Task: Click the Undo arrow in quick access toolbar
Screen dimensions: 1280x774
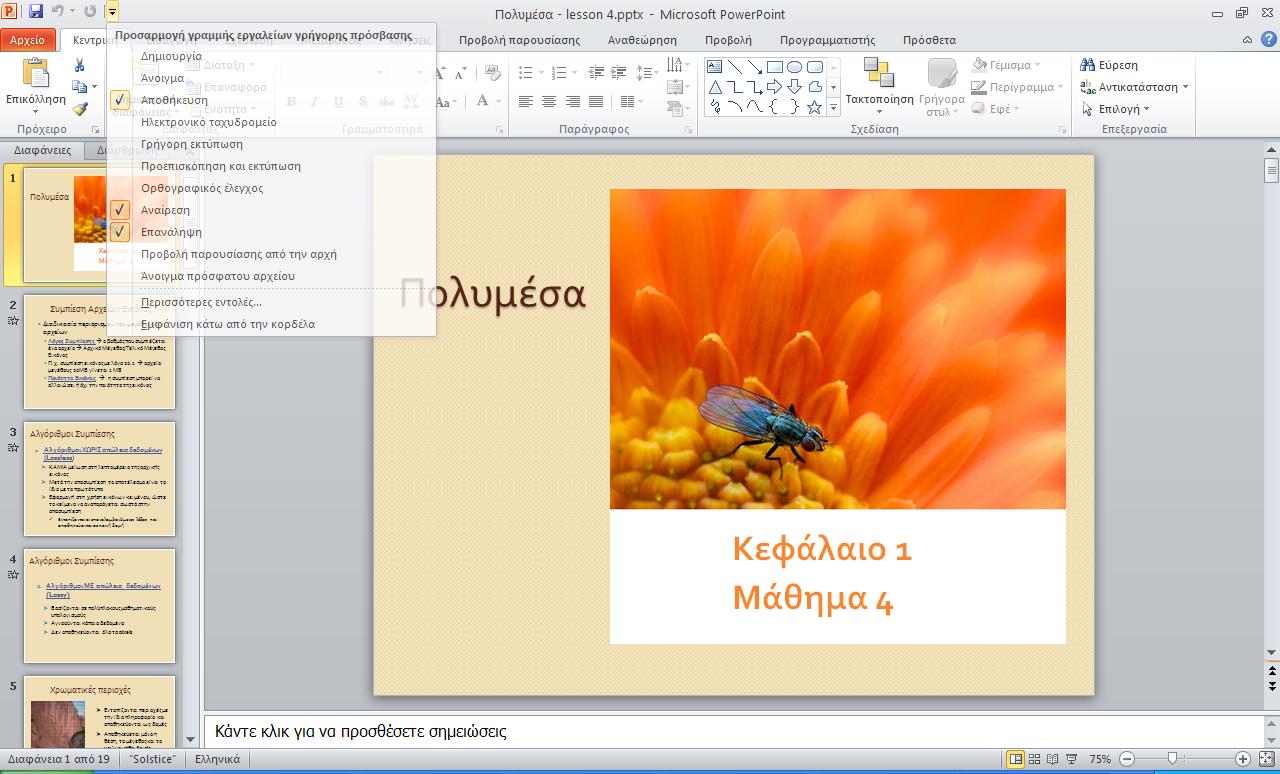Action: 57,11
